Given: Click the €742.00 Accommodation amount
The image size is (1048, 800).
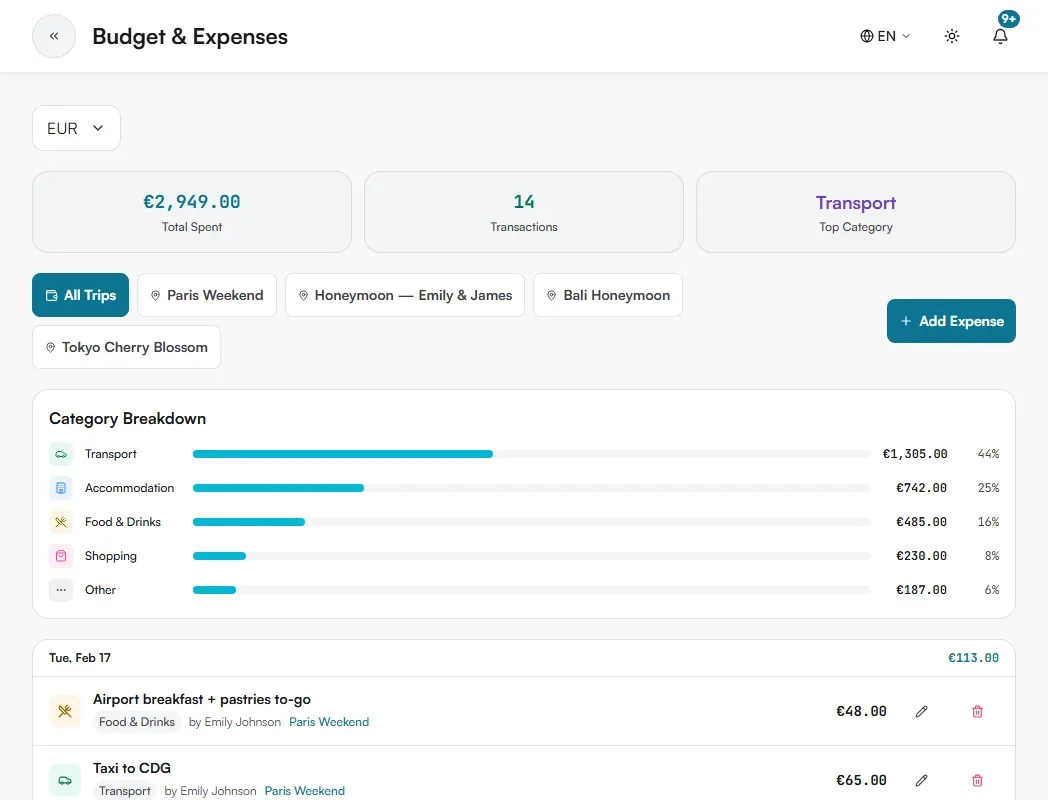Looking at the screenshot, I should coord(922,488).
